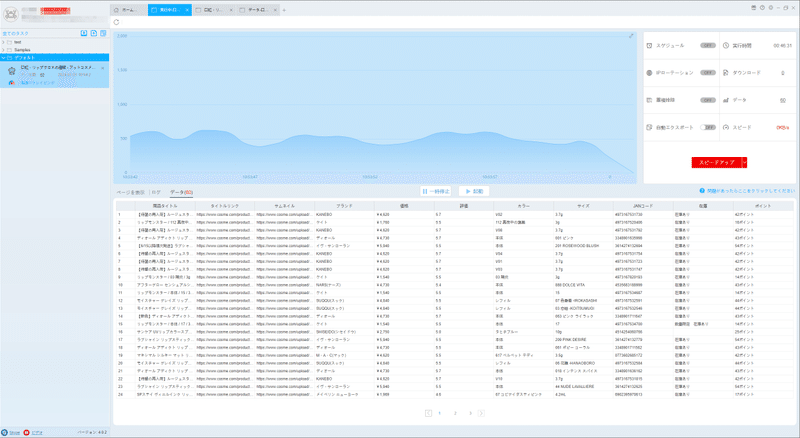800x438 pixels.
Task: Expand the chart to fullscreen
Action: click(x=631, y=36)
